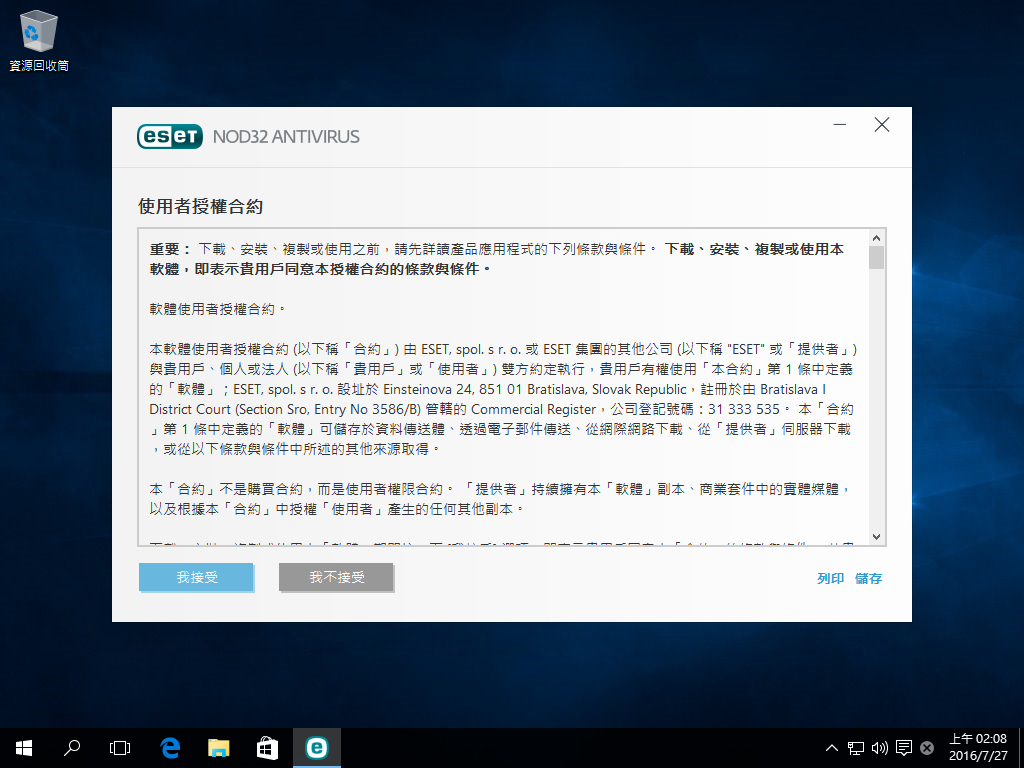
Task: Click the 我接受 accept button
Action: [196, 577]
